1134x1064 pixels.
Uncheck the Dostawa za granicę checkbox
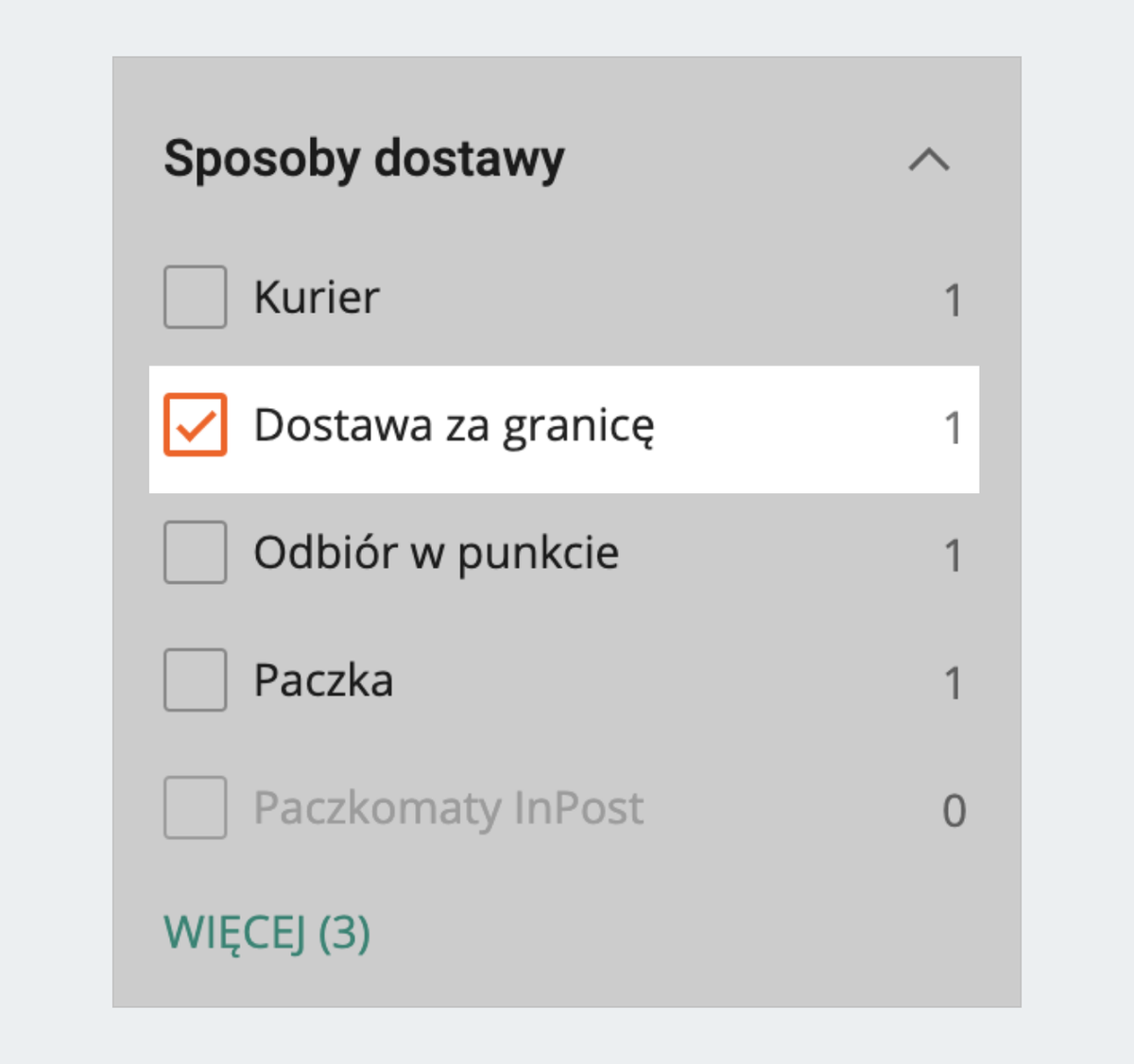pyautogui.click(x=196, y=425)
